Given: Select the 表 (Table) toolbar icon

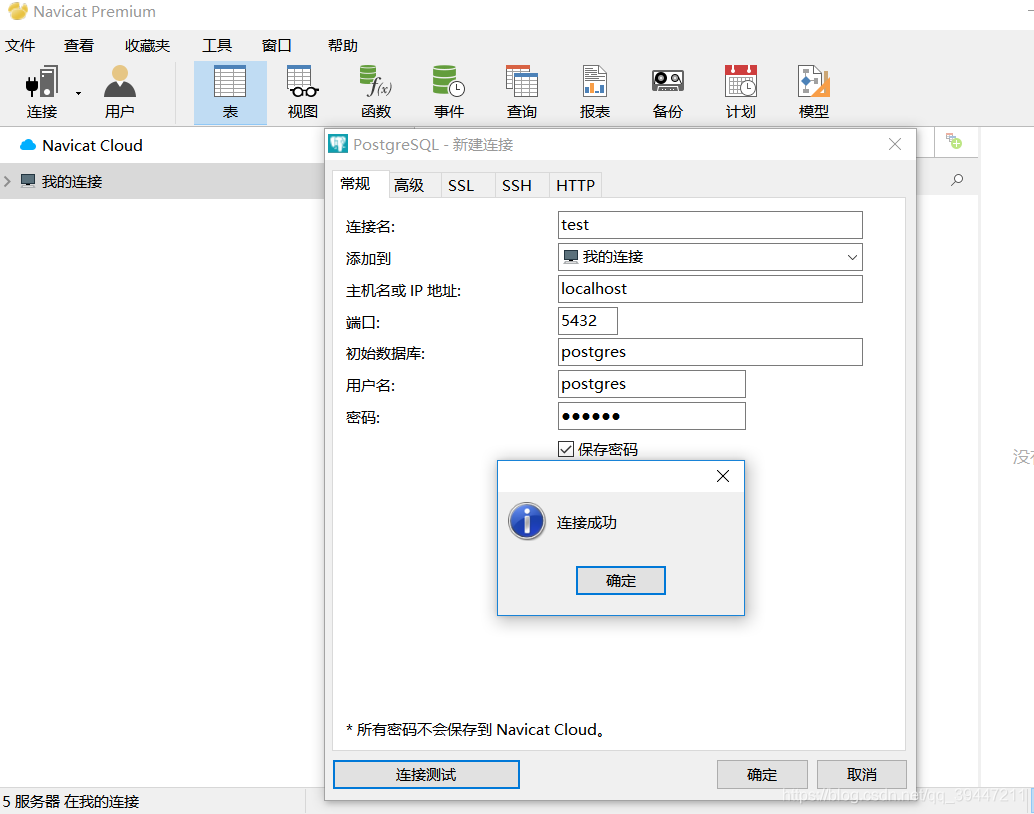Looking at the screenshot, I should pos(230,92).
